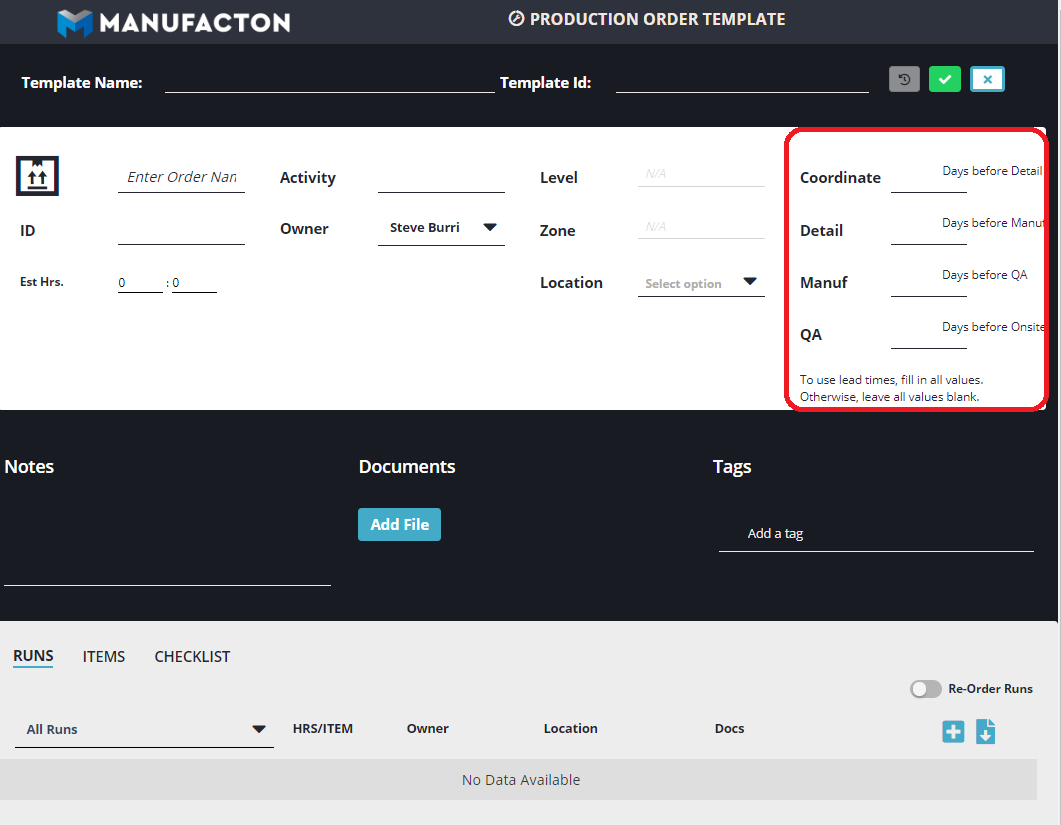The width and height of the screenshot is (1061, 825).
Task: Click the compass icon beside Production Order Template
Action: click(x=516, y=19)
